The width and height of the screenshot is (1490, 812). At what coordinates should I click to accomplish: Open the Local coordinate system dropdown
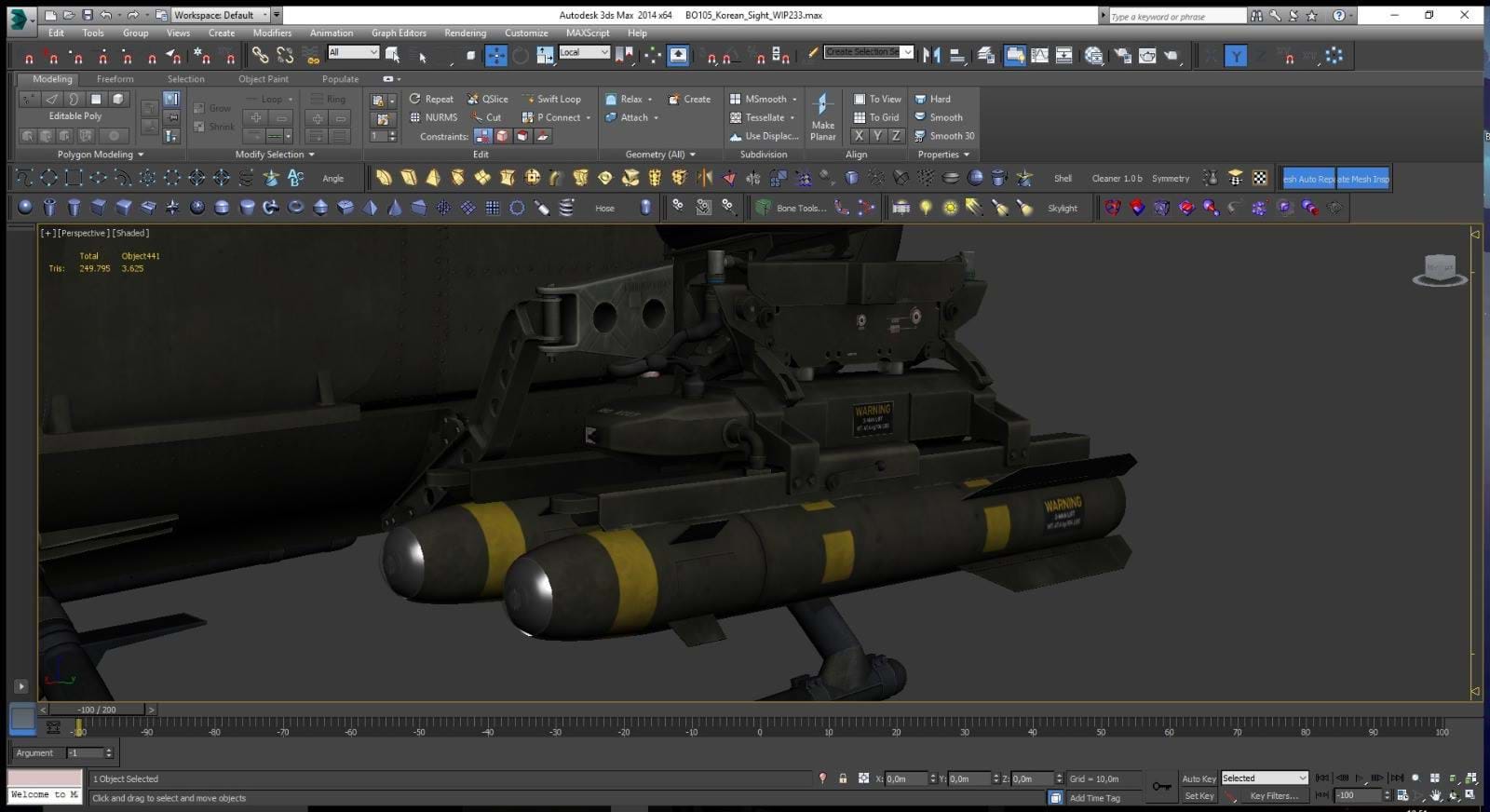point(584,52)
